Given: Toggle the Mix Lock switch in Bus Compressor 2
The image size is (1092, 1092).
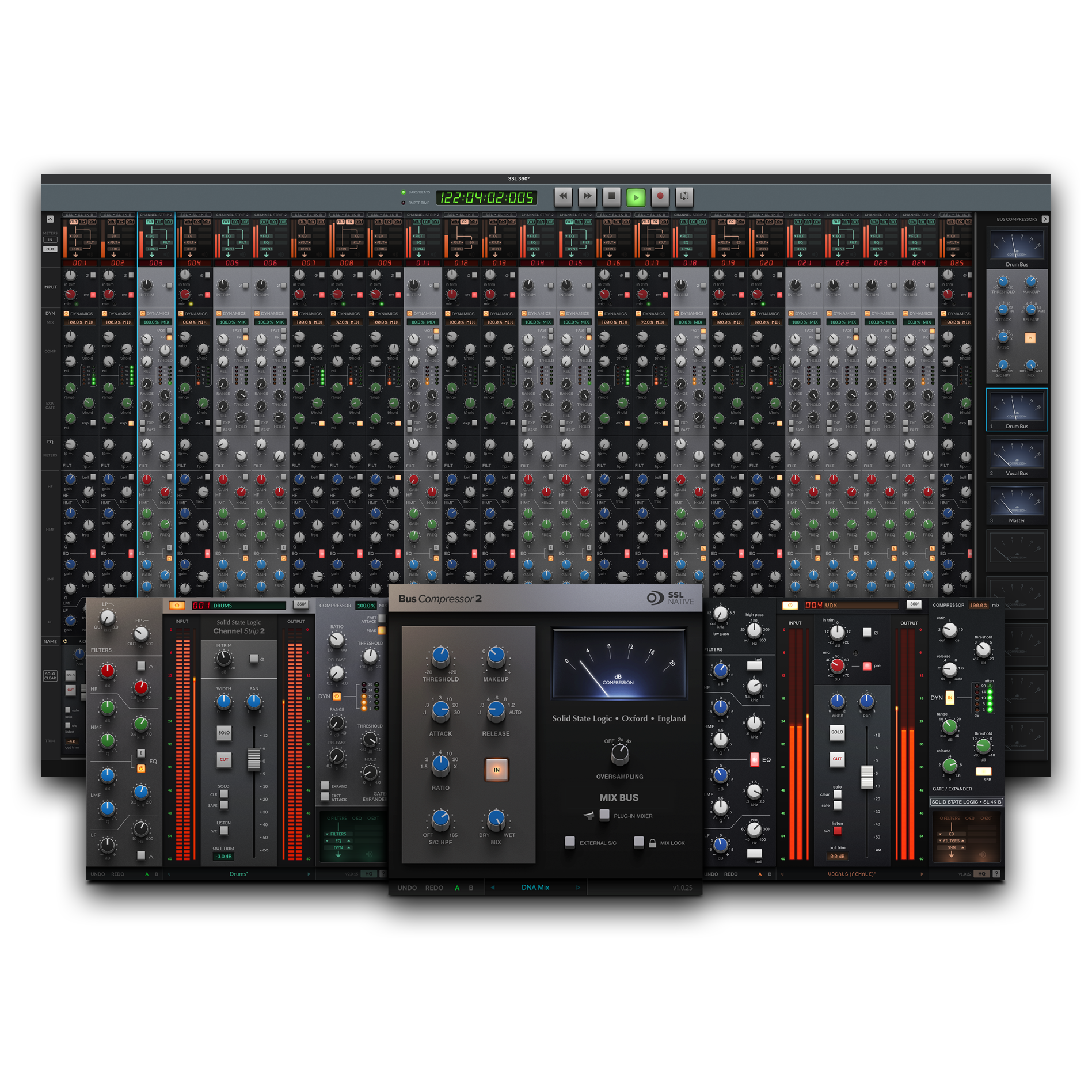Looking at the screenshot, I should coord(638,842).
